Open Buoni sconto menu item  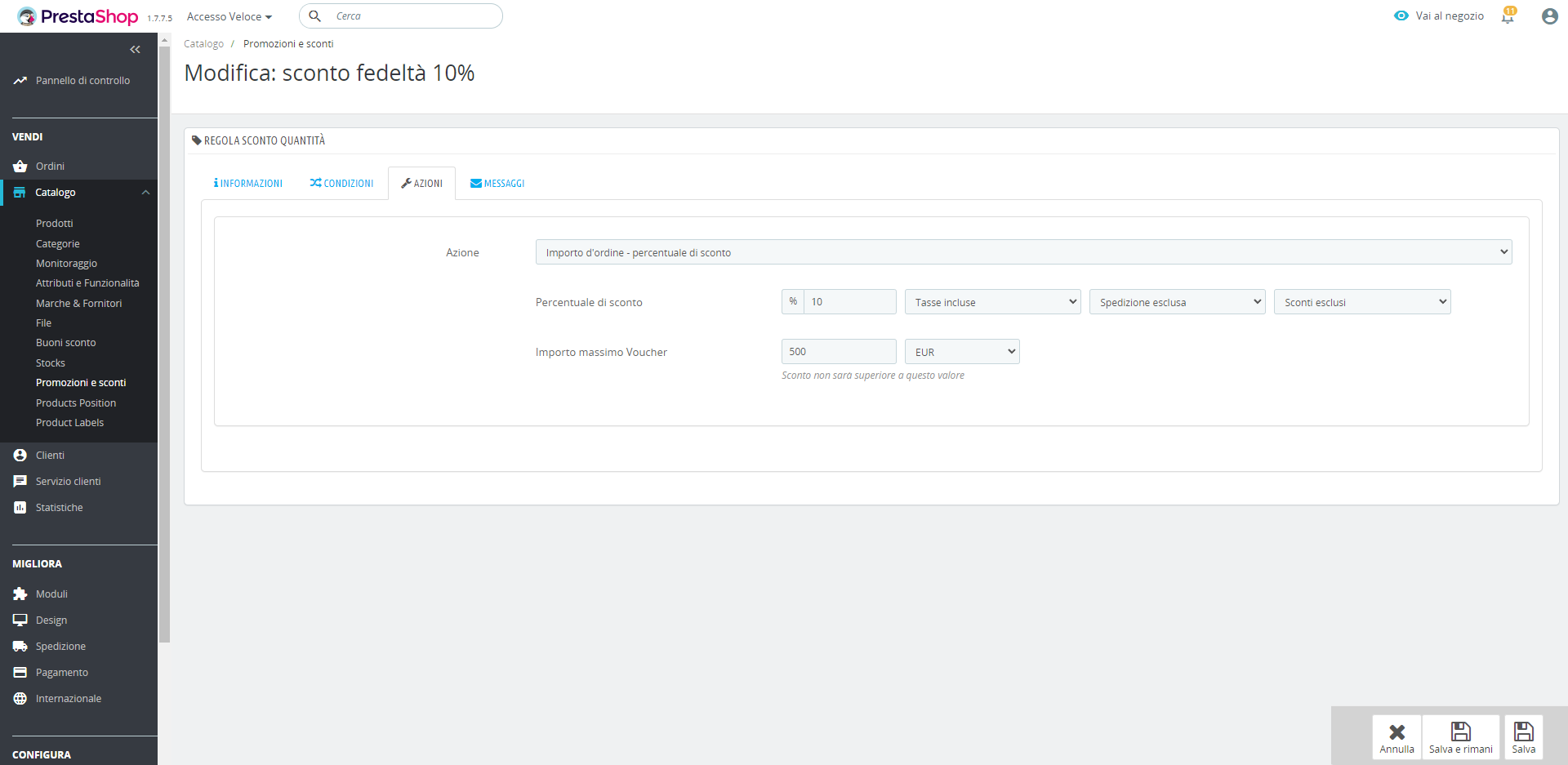[66, 343]
